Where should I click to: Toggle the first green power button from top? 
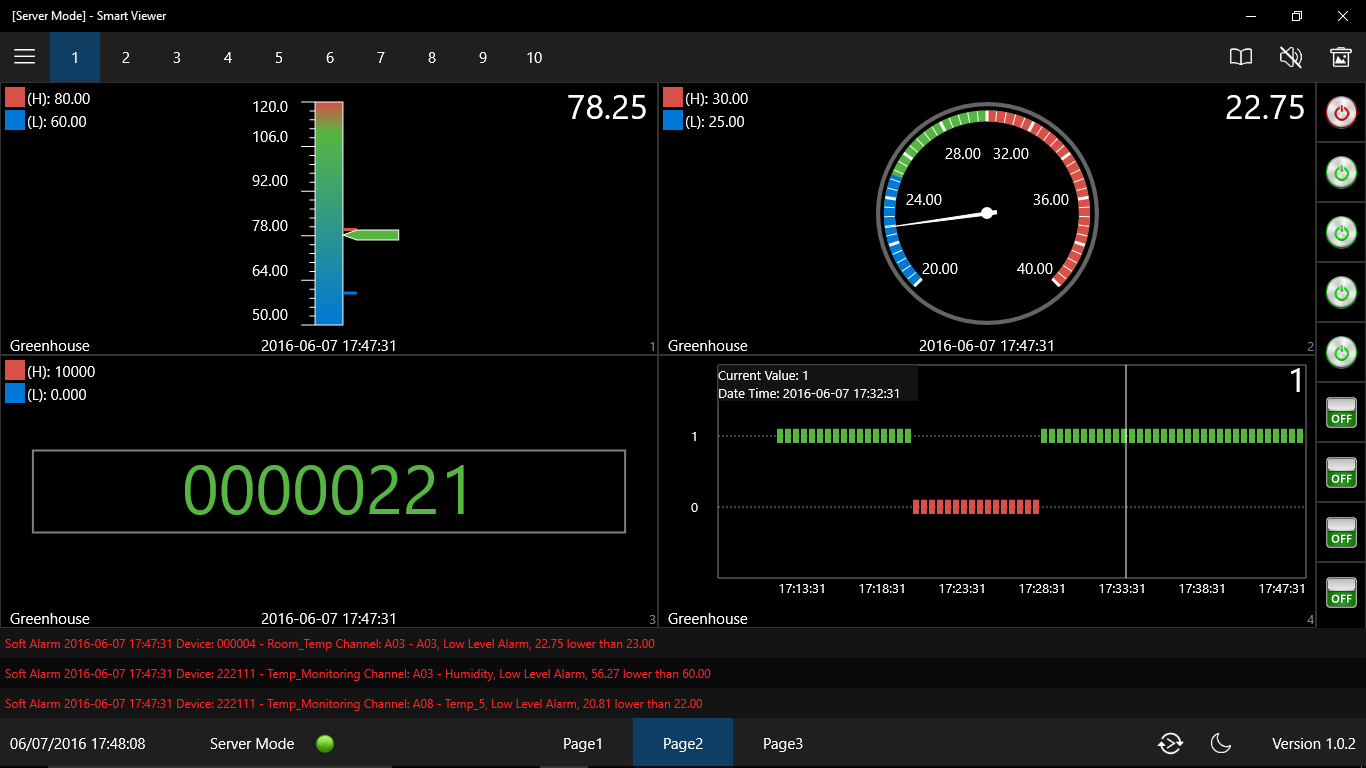coord(1341,172)
